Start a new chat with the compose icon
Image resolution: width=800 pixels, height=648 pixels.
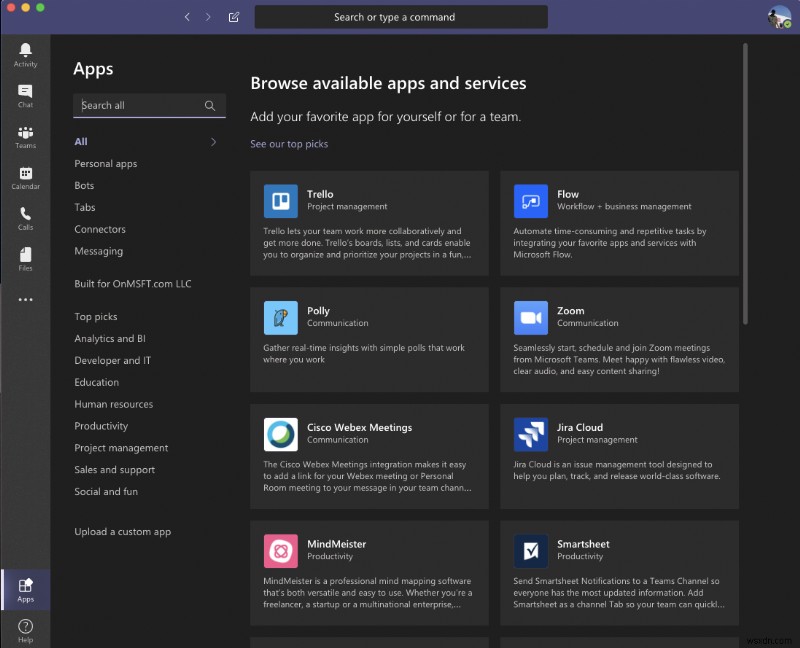click(x=234, y=16)
